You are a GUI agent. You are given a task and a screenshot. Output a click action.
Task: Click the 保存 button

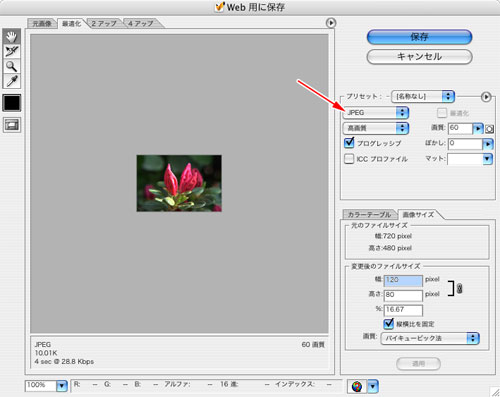point(419,37)
